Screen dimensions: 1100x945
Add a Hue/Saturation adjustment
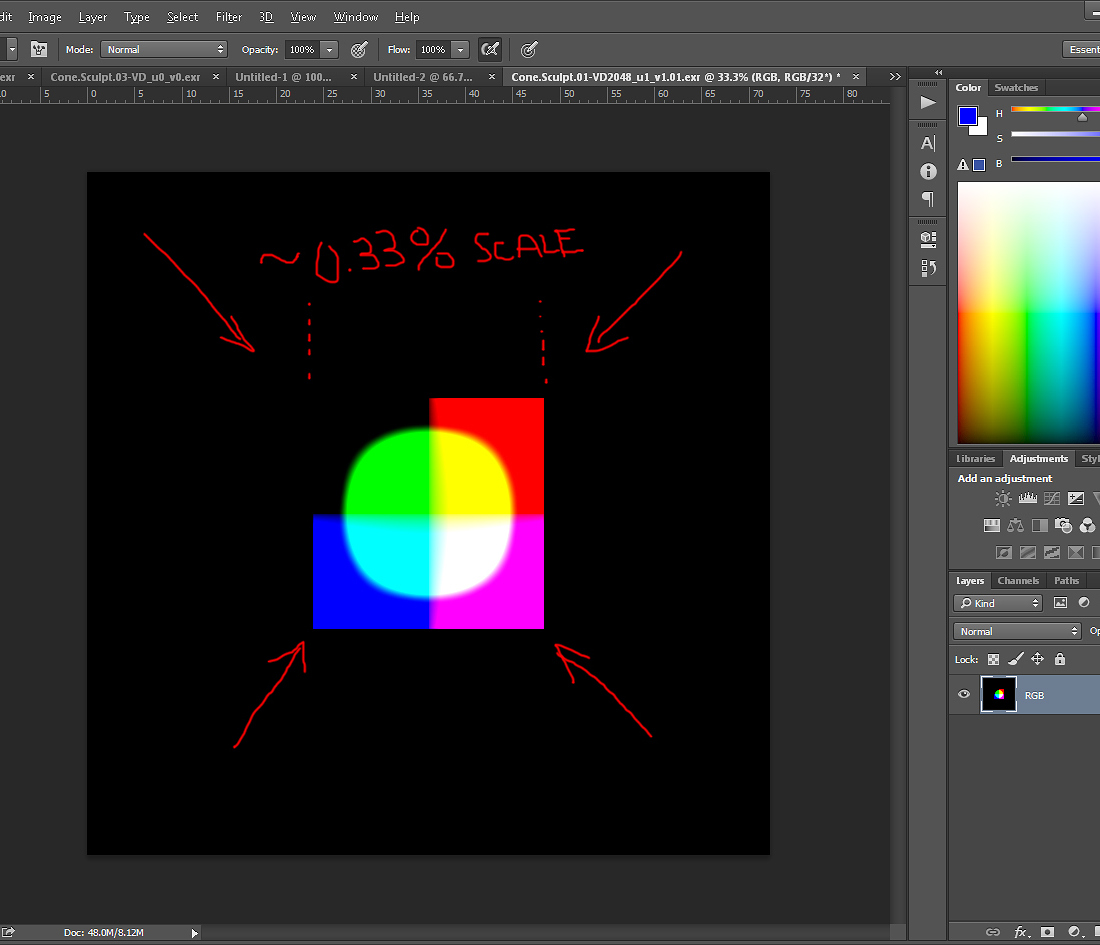pos(990,525)
